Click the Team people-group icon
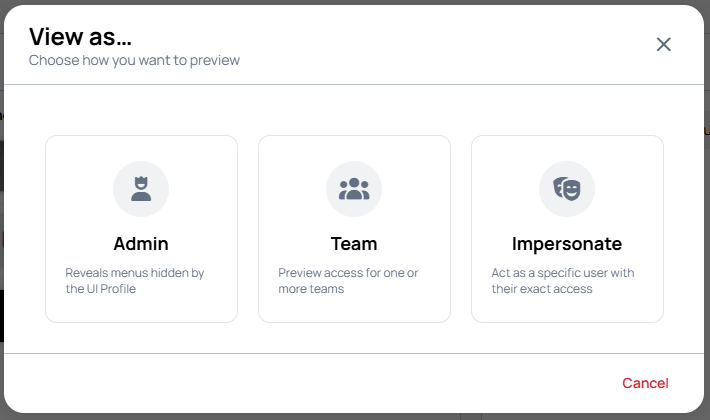Viewport: 710px width, 420px height. [x=354, y=189]
